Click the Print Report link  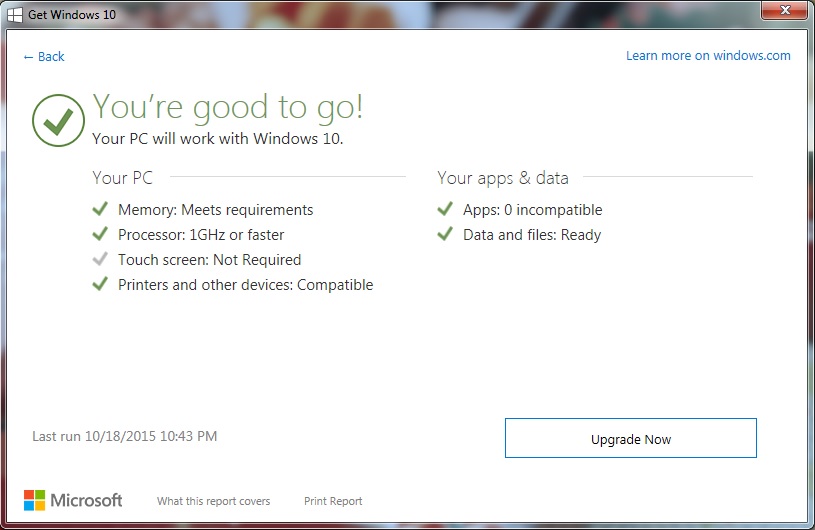(333, 501)
